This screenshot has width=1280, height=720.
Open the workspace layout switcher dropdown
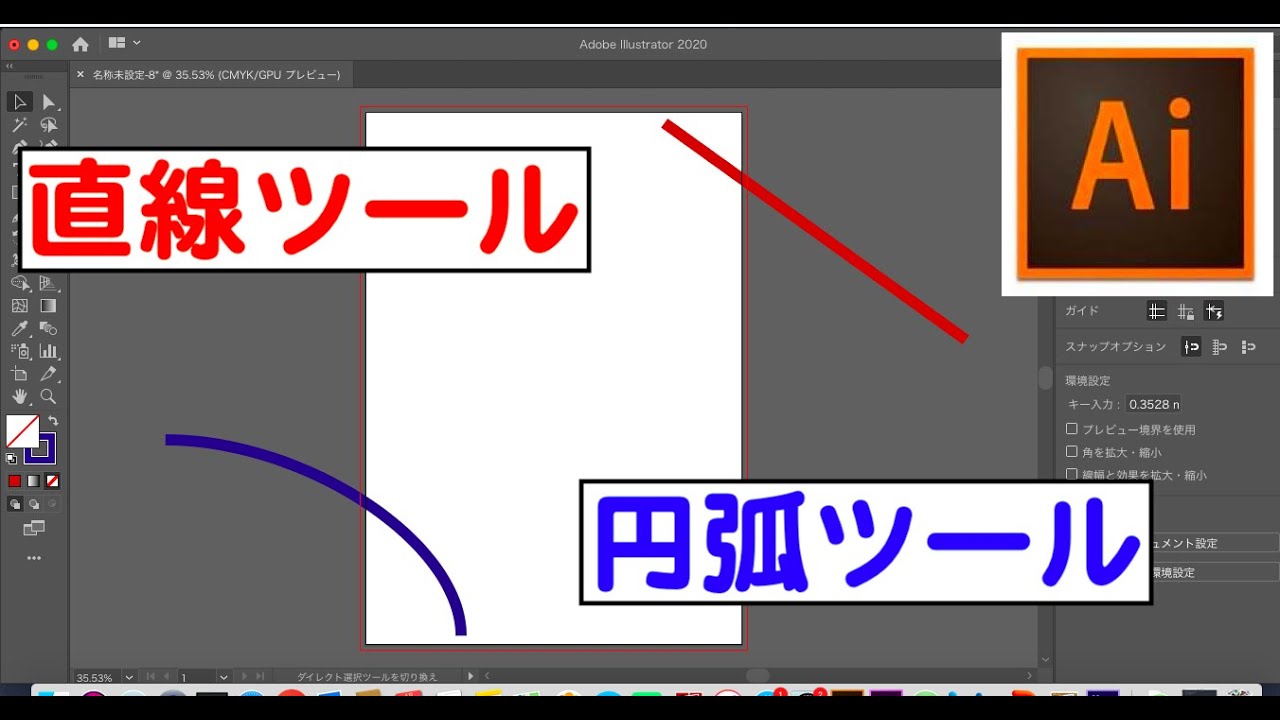pos(124,43)
